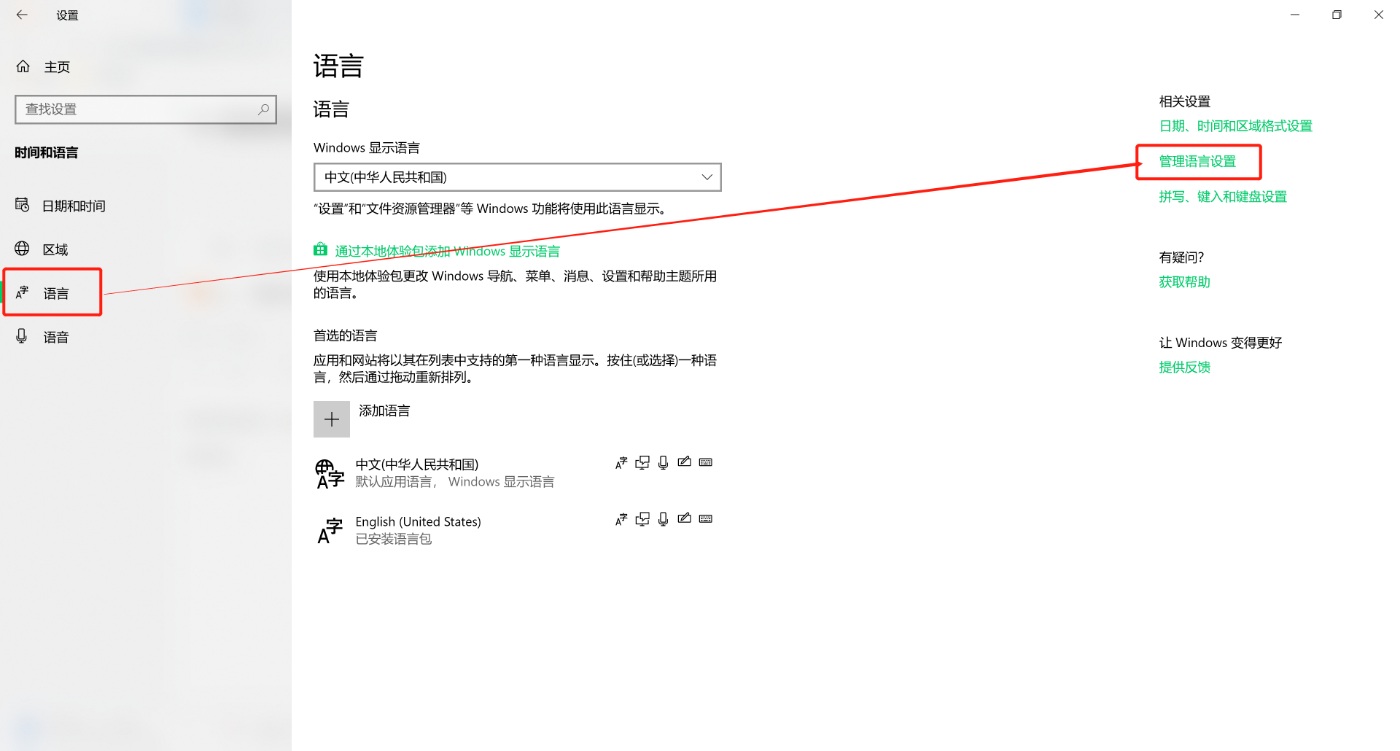Open 日期、时间和区域格式设置 link
This screenshot has width=1400, height=751.
click(x=1235, y=126)
